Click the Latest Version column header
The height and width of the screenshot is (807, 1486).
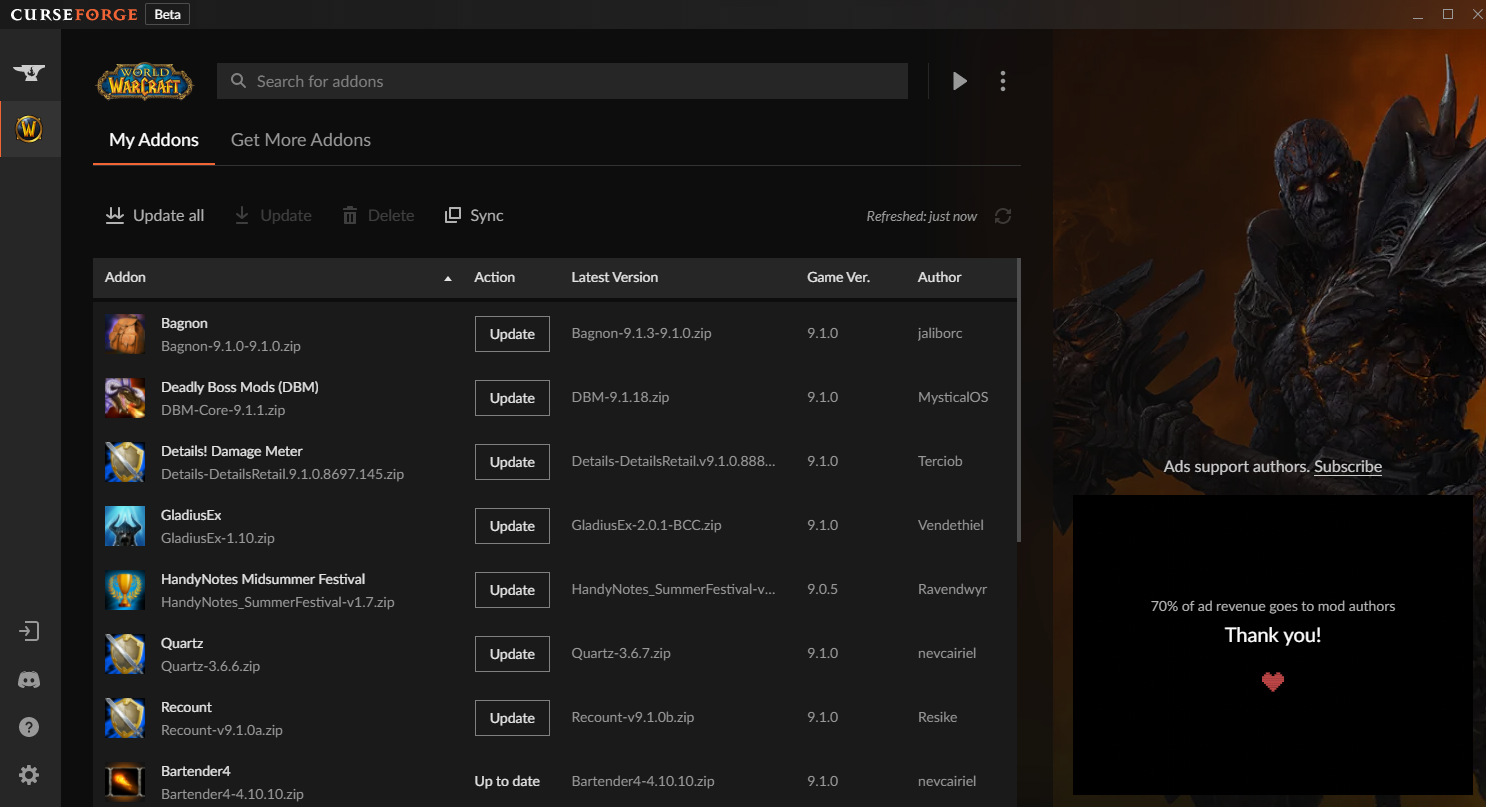(x=615, y=277)
